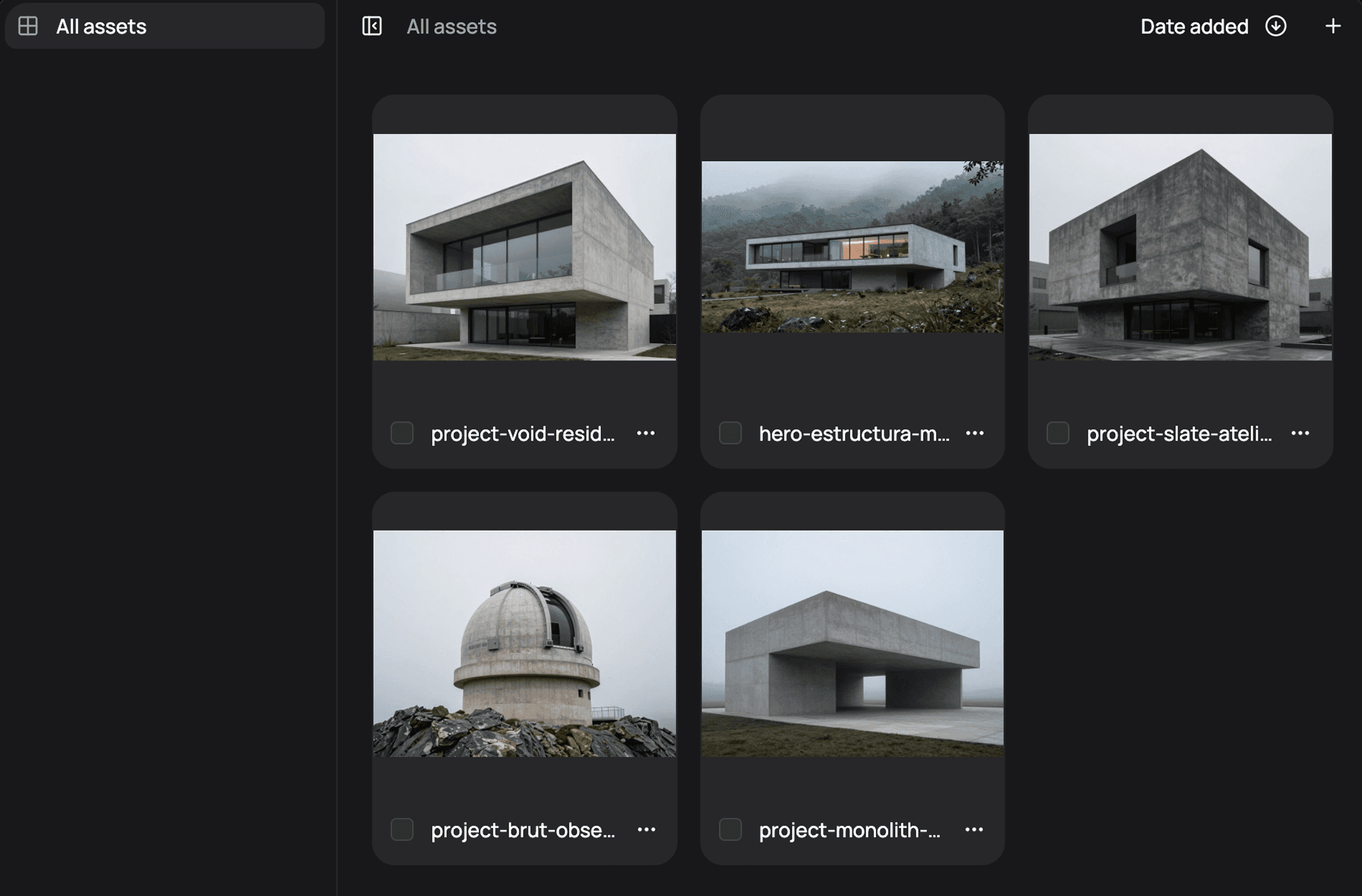Screen dimensions: 1362x896
Task: Open the misty mountain house thumbnail
Action: [x=852, y=246]
